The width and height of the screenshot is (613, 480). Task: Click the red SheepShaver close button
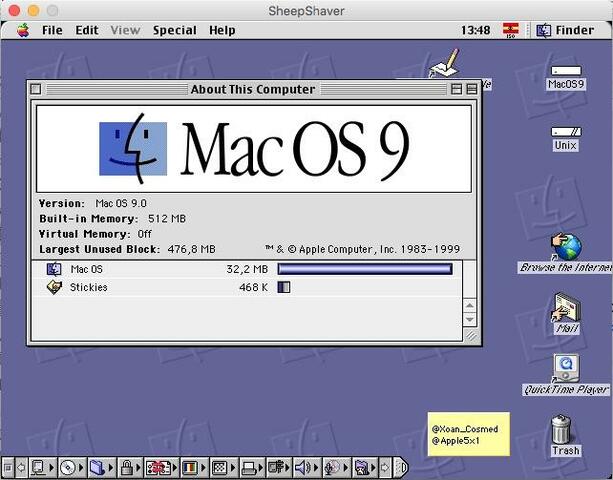14,11
